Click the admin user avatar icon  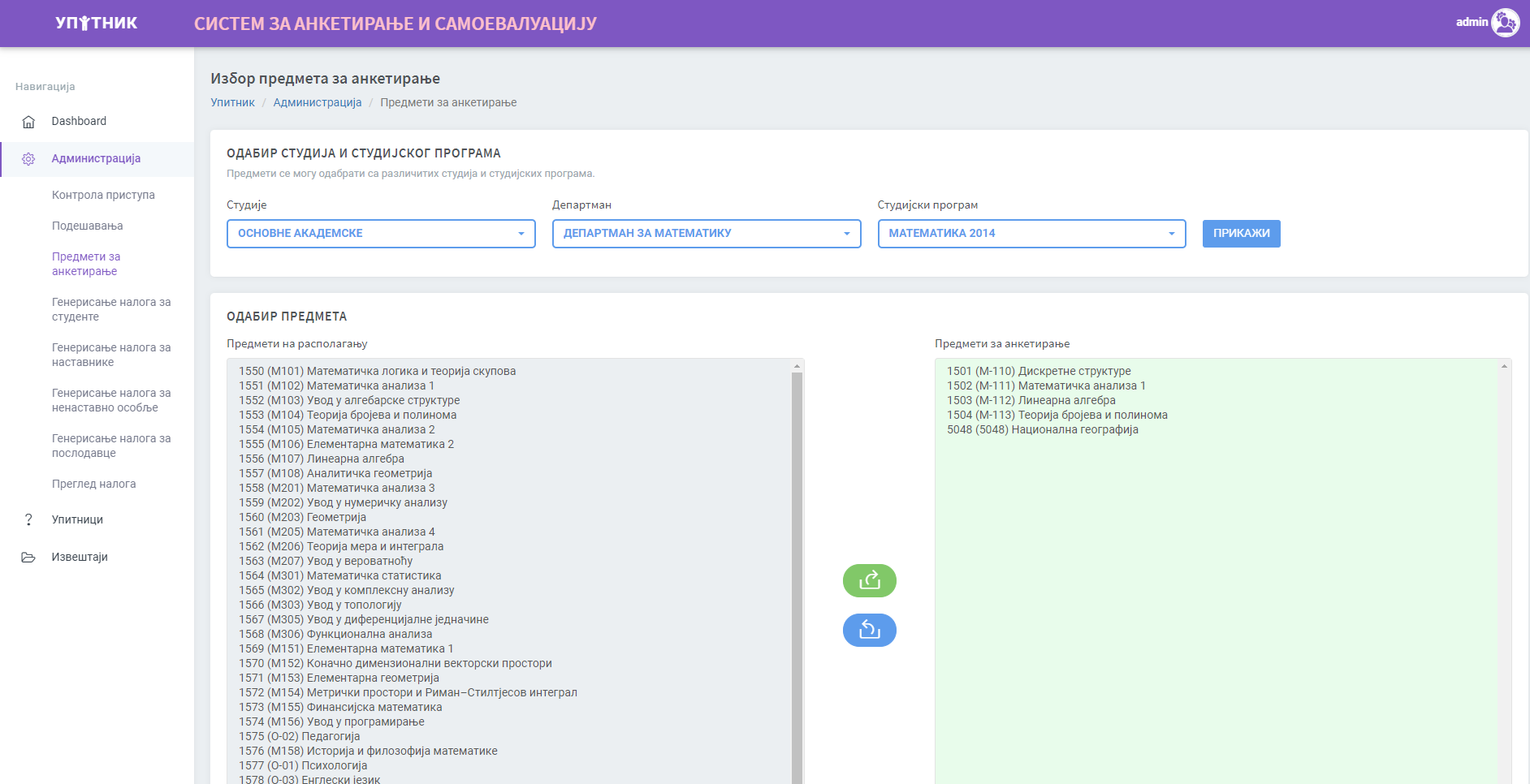[x=1505, y=23]
